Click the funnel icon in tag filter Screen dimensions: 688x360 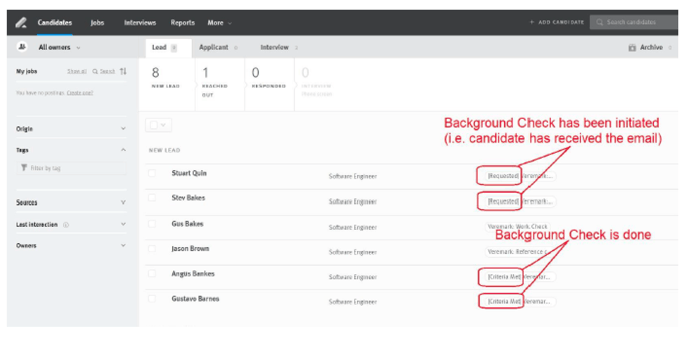pos(24,168)
